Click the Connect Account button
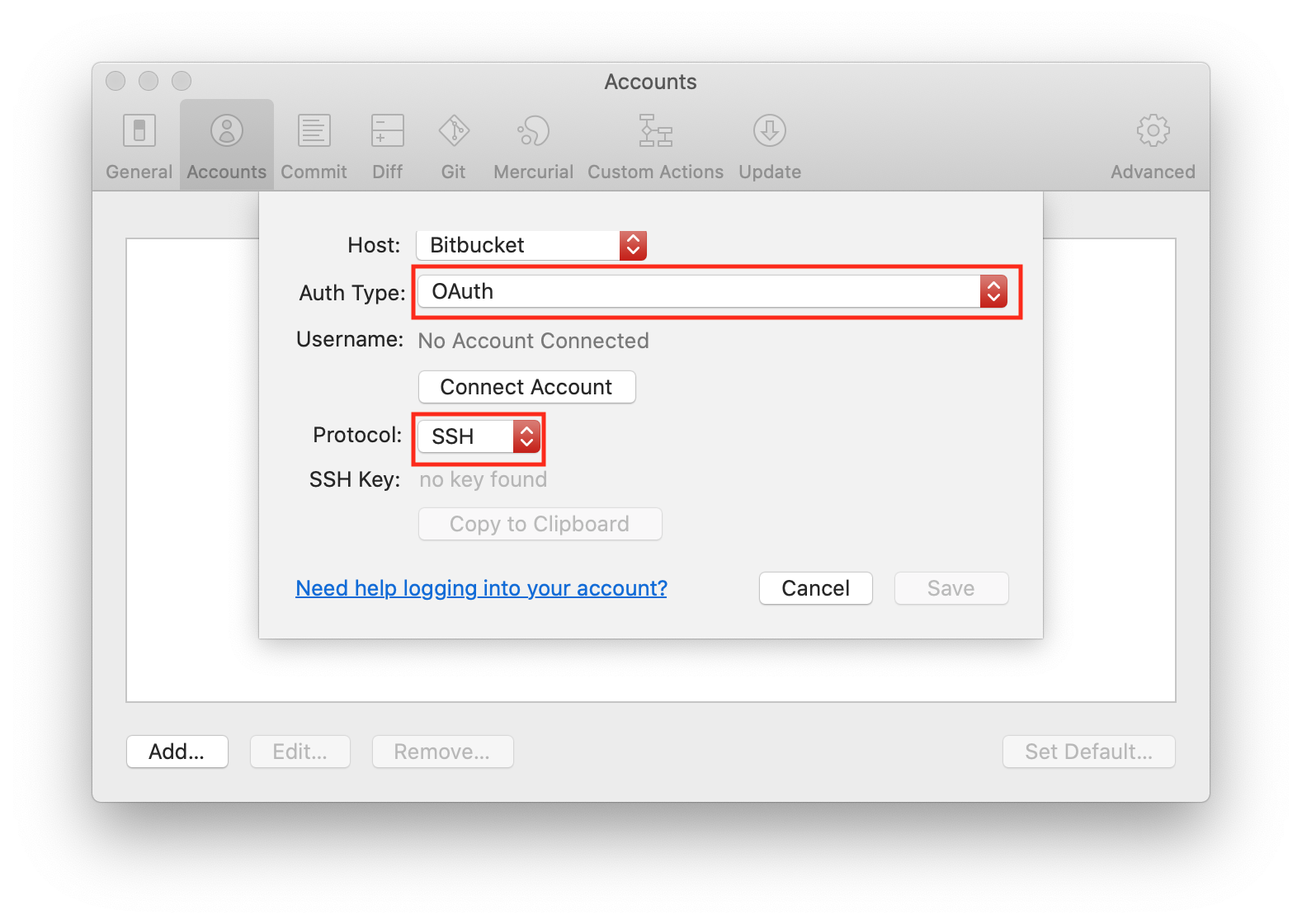This screenshot has height=924, width=1302. coord(526,387)
